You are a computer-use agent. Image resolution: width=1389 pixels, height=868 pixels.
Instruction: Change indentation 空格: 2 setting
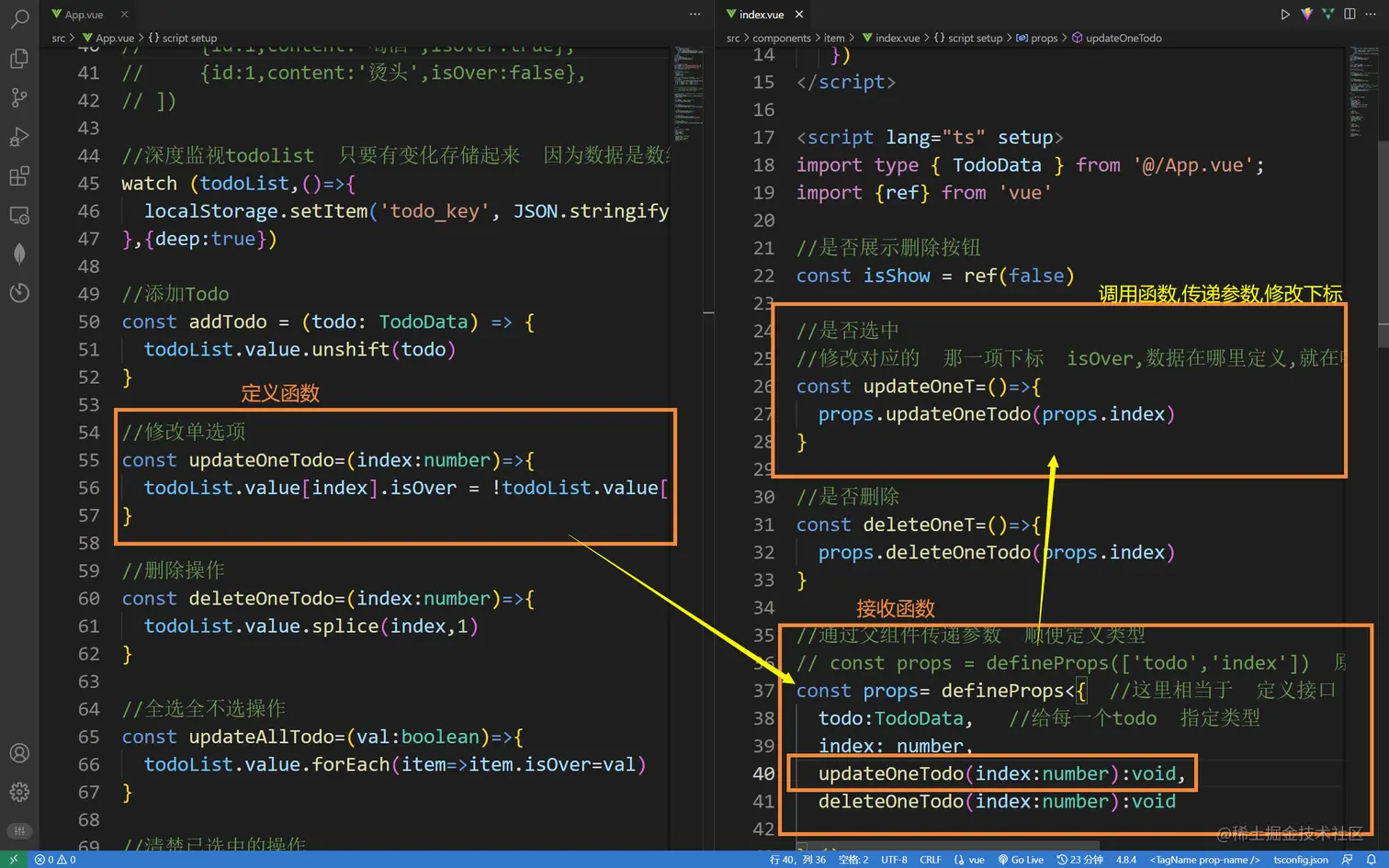pos(853,860)
